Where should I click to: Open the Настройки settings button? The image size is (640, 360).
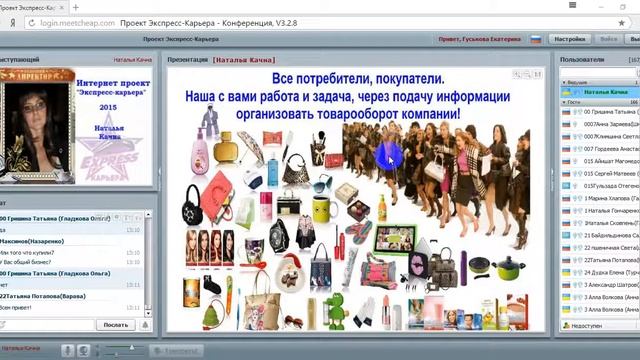570,39
